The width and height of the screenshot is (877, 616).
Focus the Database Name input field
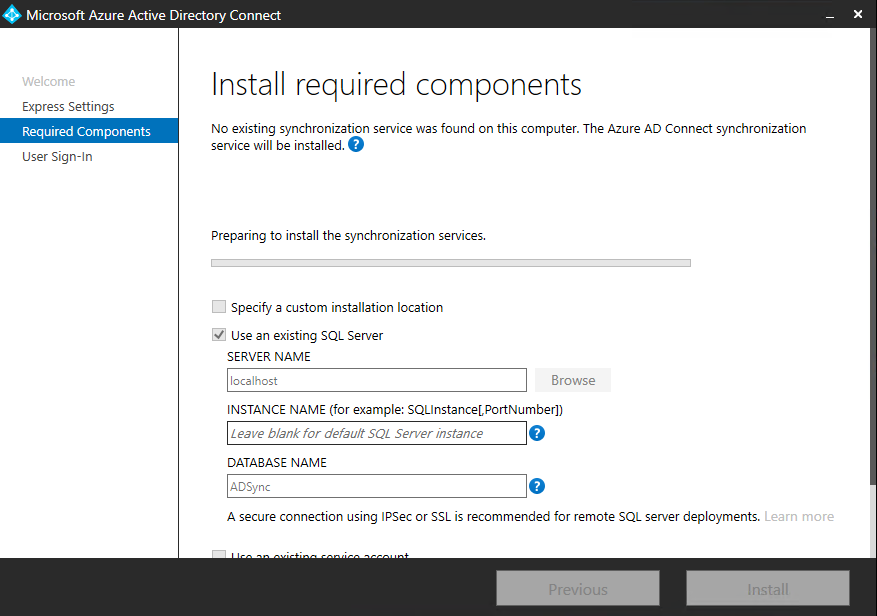pyautogui.click(x=377, y=486)
